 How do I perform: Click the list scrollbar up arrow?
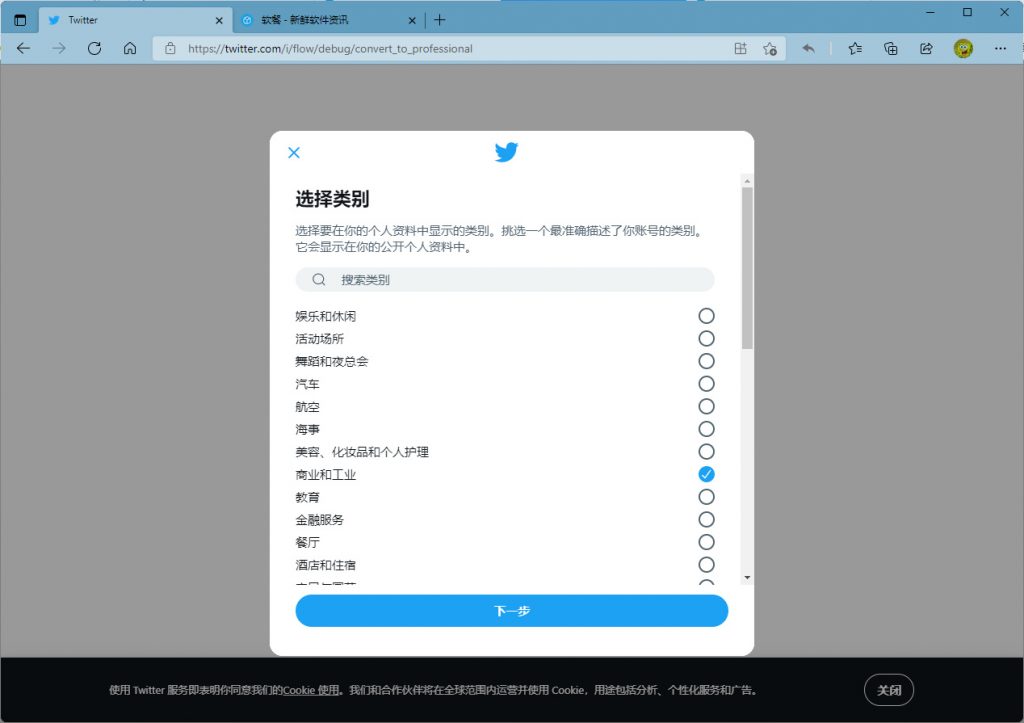747,181
